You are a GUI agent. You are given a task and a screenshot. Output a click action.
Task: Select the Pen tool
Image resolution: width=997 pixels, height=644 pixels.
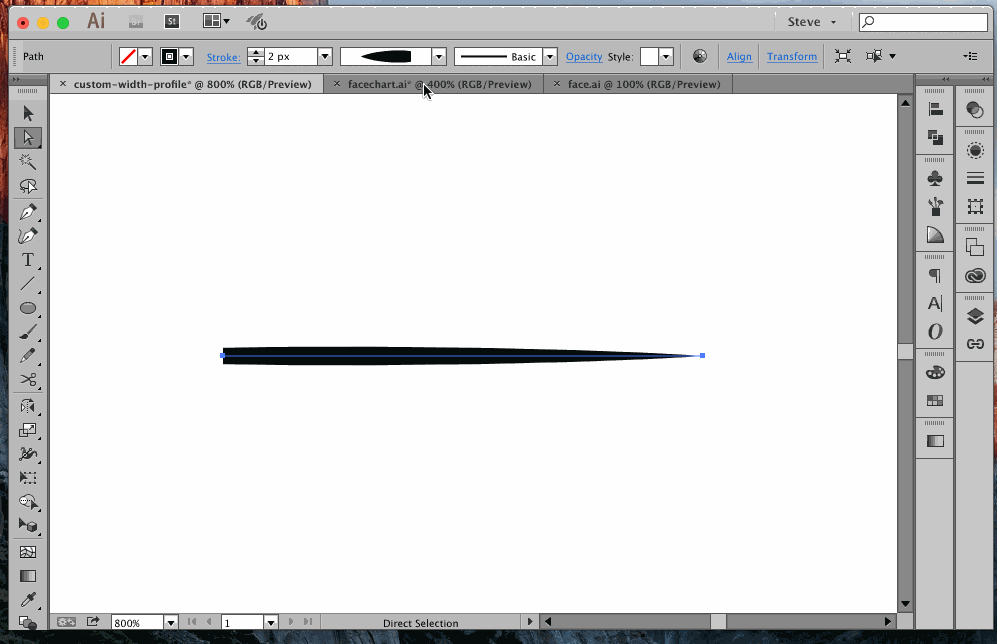tap(28, 212)
